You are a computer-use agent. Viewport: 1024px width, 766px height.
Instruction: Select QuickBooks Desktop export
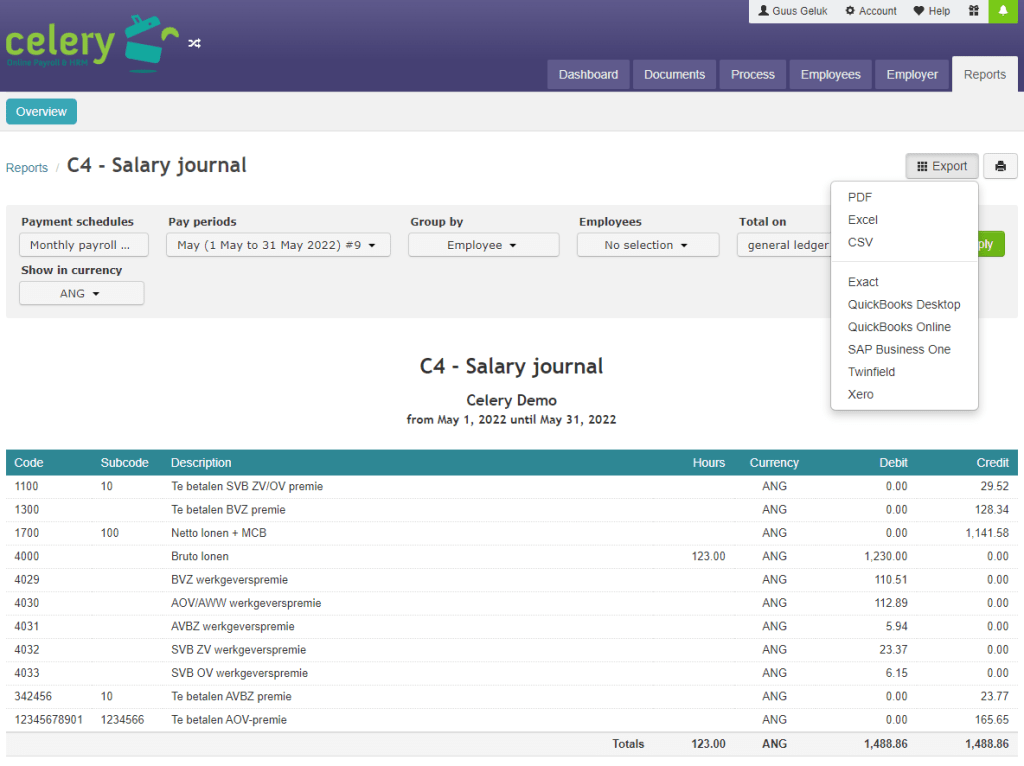[904, 304]
